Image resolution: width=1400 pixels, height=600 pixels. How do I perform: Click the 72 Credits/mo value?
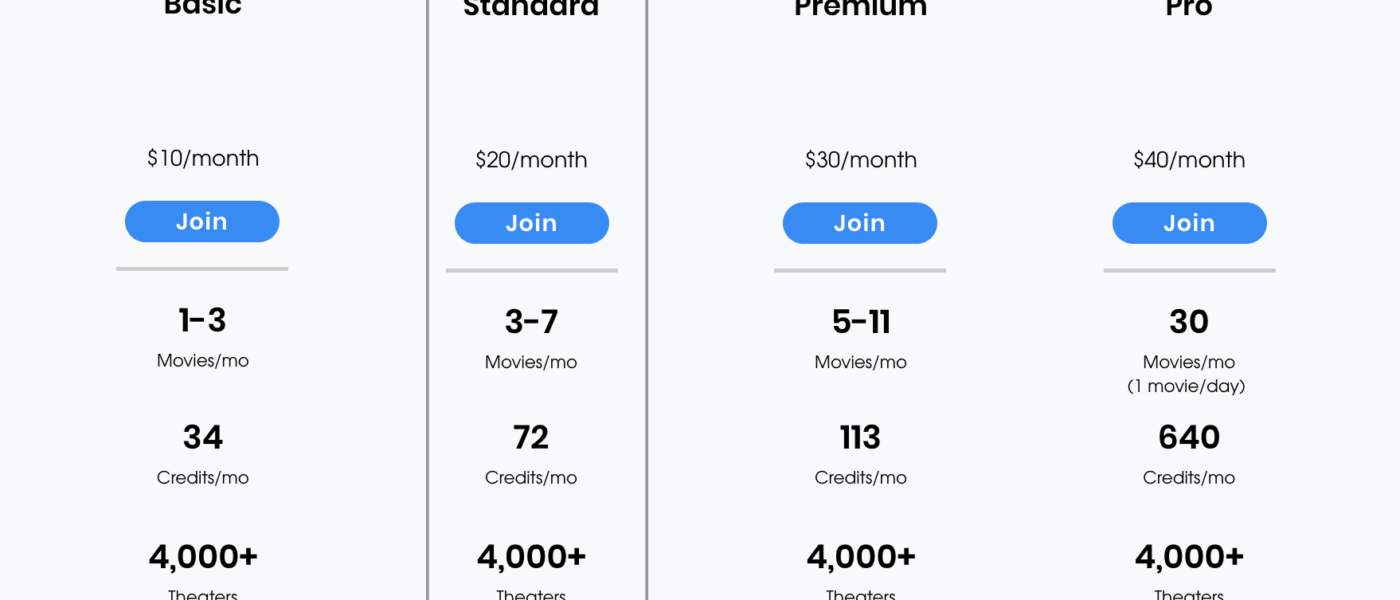point(531,438)
